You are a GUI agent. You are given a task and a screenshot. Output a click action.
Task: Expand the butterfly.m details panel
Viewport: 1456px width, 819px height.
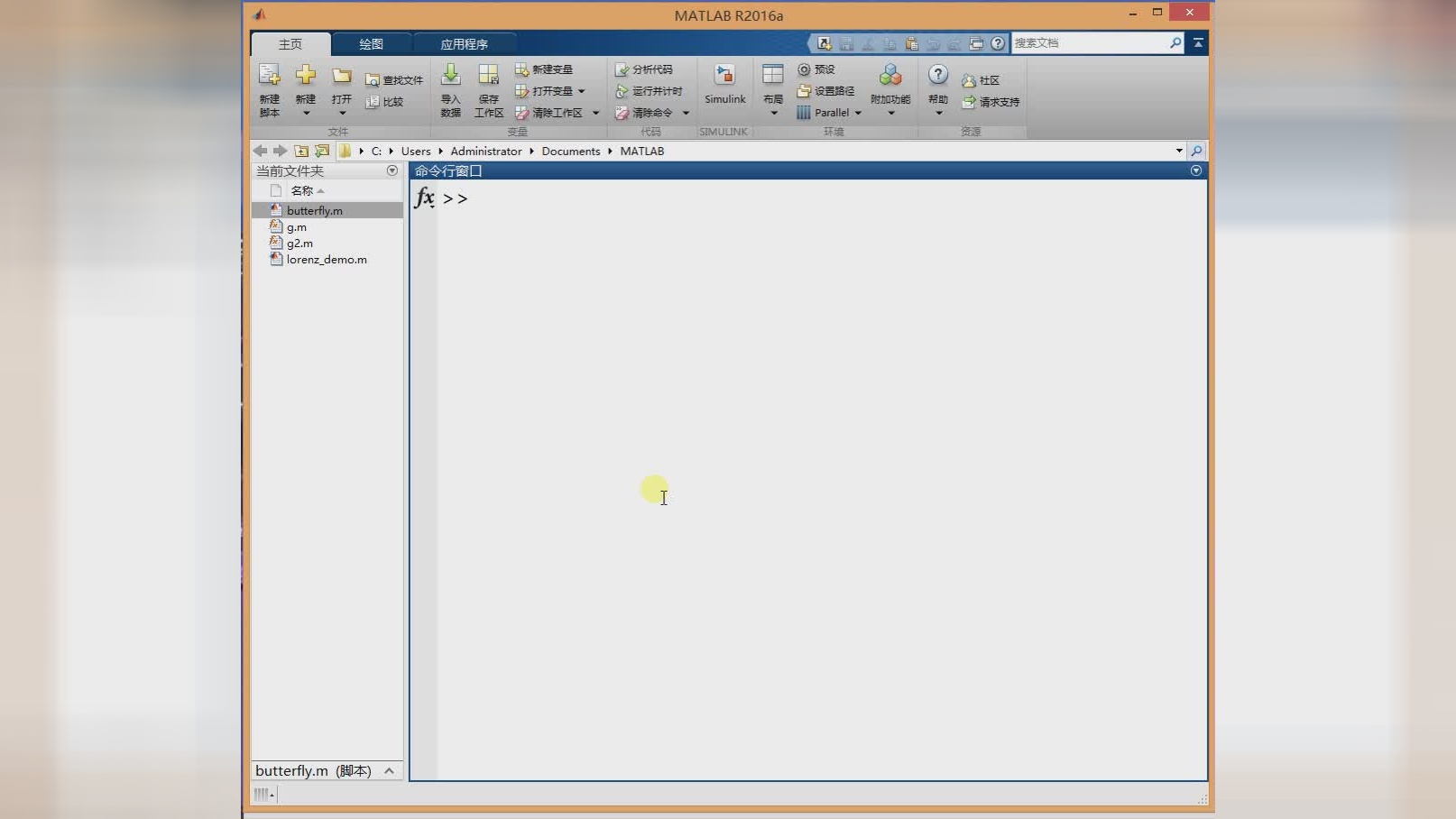coord(389,771)
